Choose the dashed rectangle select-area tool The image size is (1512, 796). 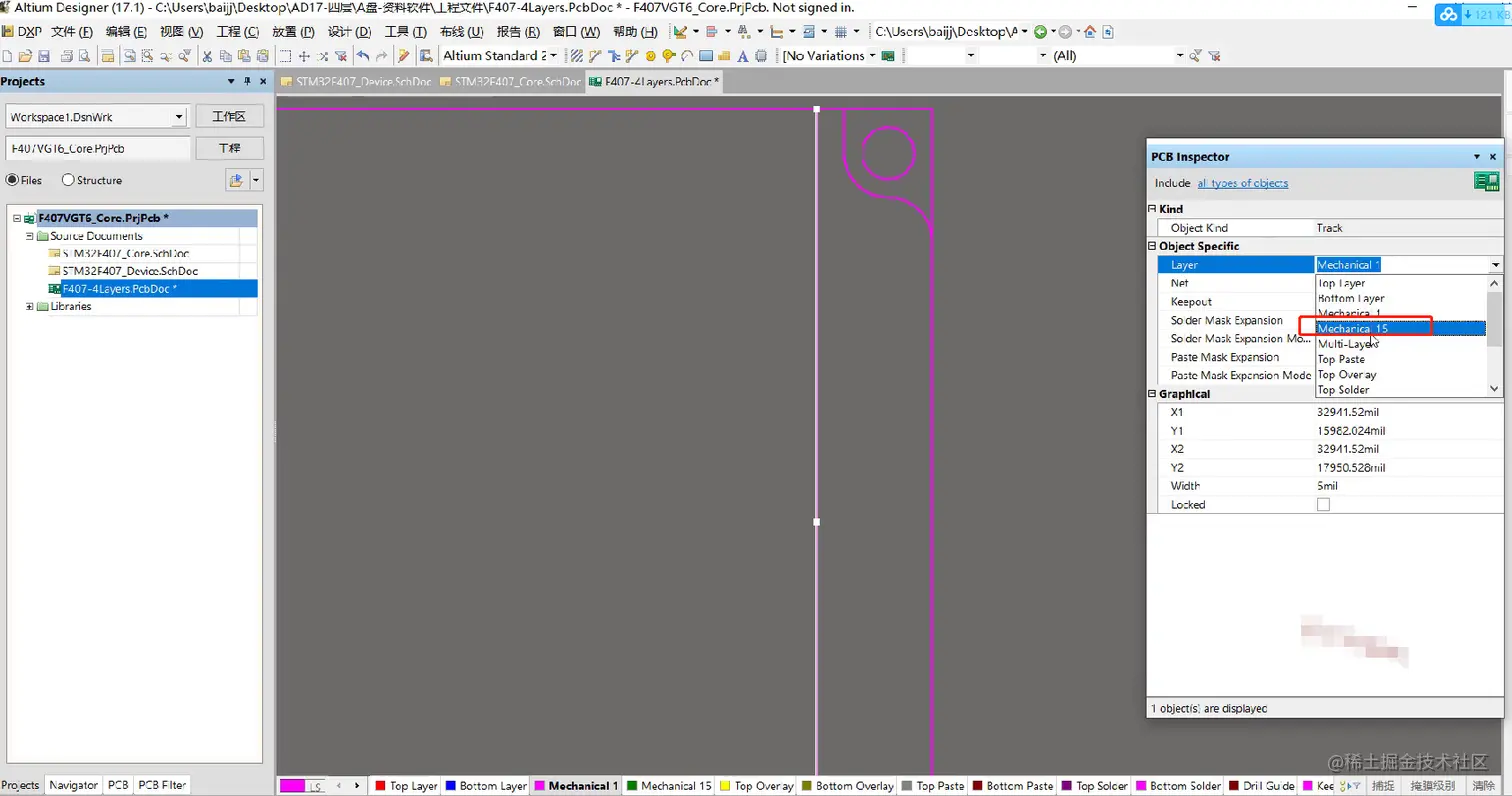286,56
